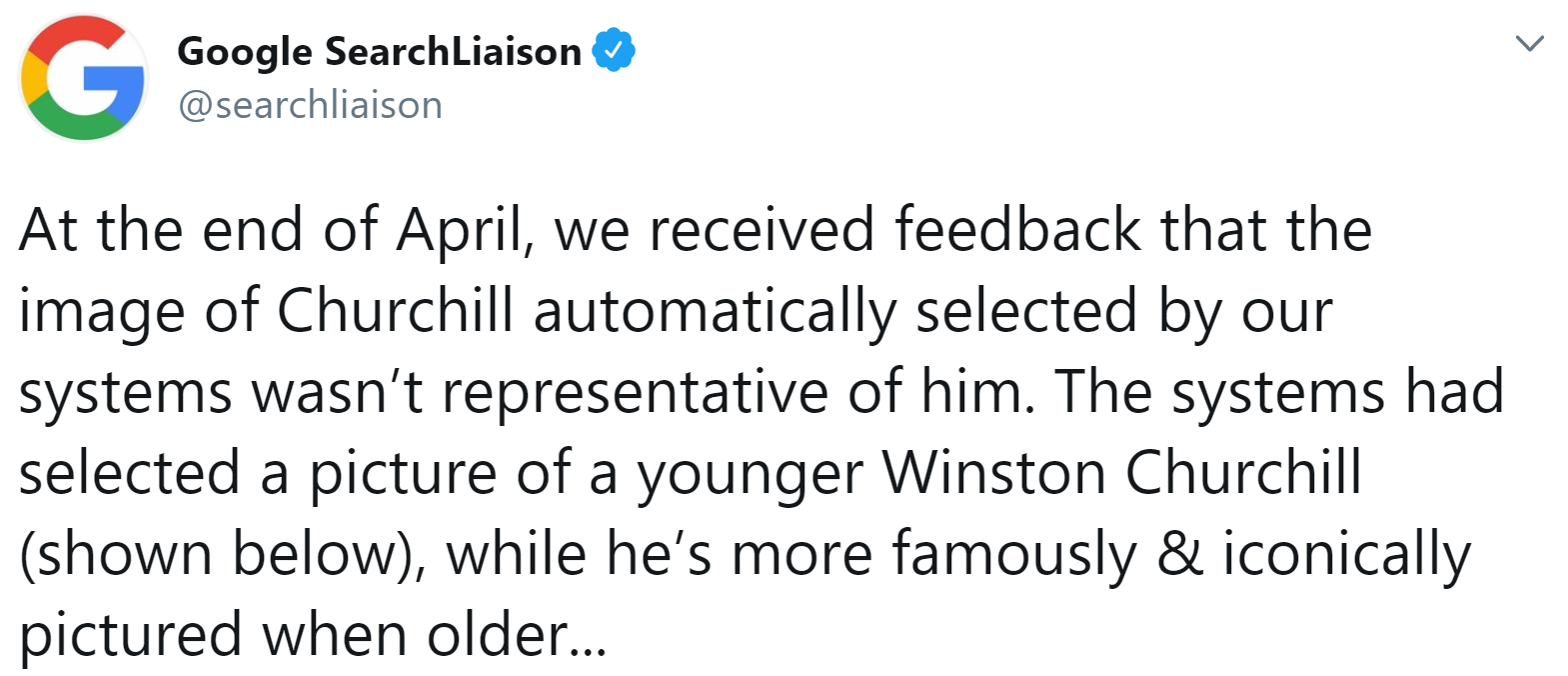Click the word "representative" in the tweet
The width and height of the screenshot is (1568, 676).
(635, 392)
